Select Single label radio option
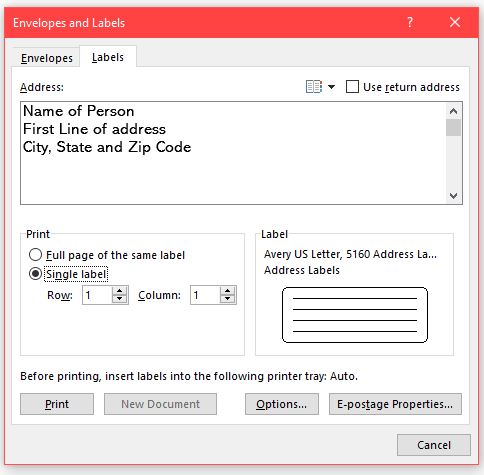Image resolution: width=484 pixels, height=475 pixels. (x=35, y=274)
